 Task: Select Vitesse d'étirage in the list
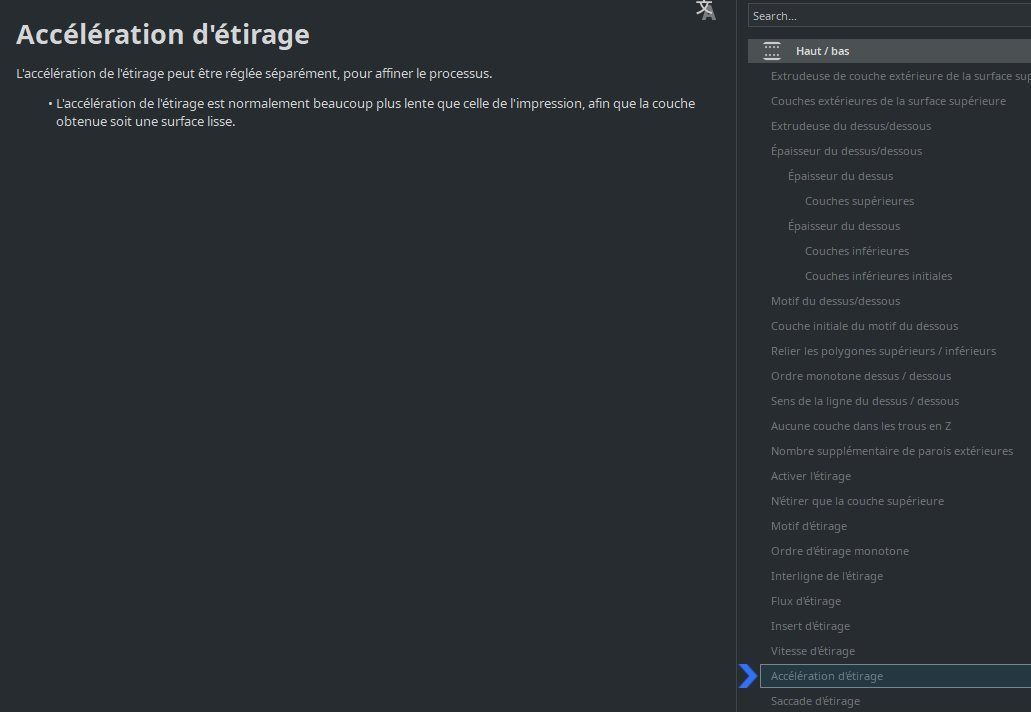pyautogui.click(x=812, y=651)
